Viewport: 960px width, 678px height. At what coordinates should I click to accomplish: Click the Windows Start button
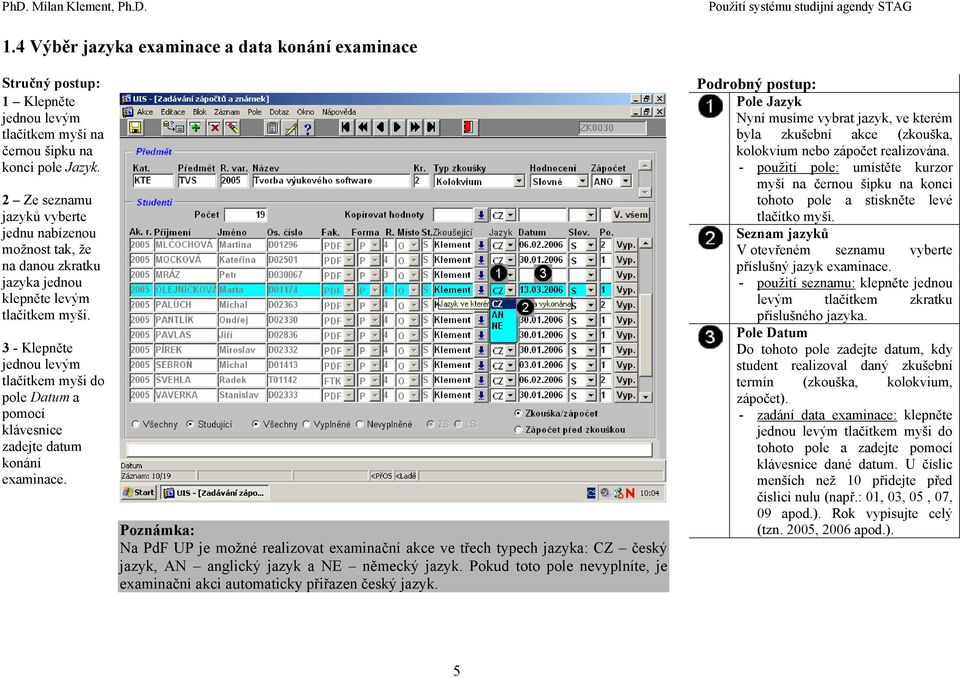(x=139, y=492)
